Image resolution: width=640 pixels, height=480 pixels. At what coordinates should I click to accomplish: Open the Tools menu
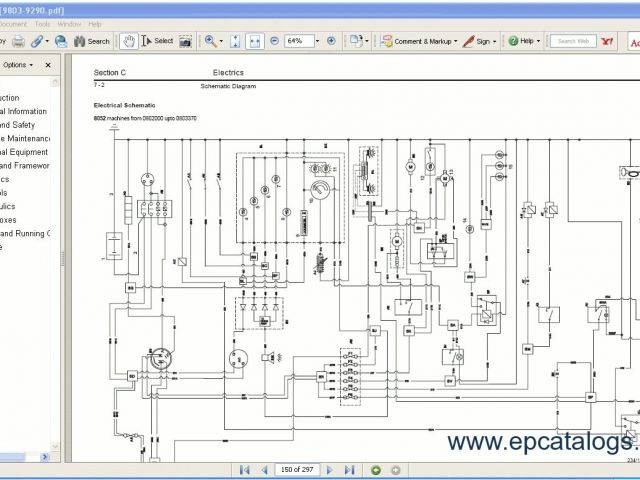pos(42,23)
